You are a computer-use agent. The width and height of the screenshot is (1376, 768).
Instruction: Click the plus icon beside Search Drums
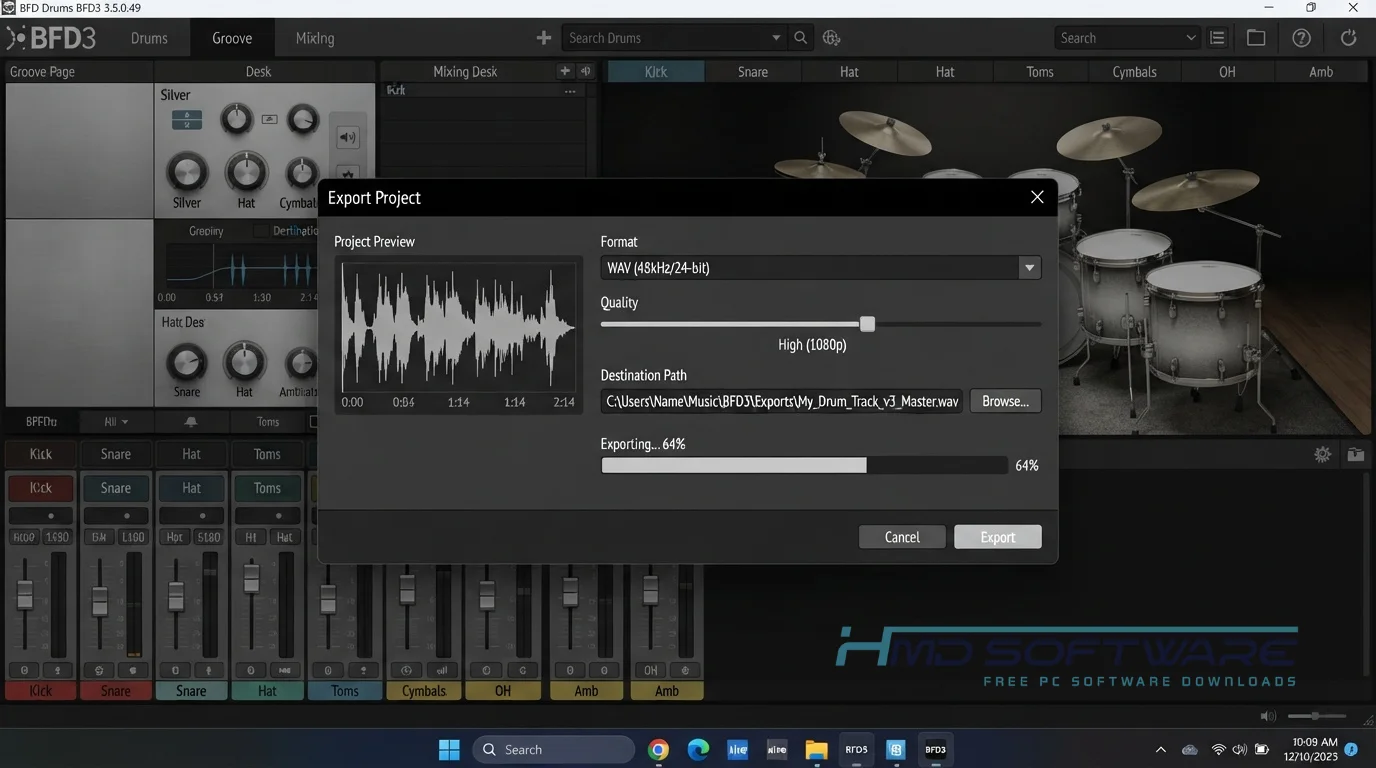(x=544, y=38)
